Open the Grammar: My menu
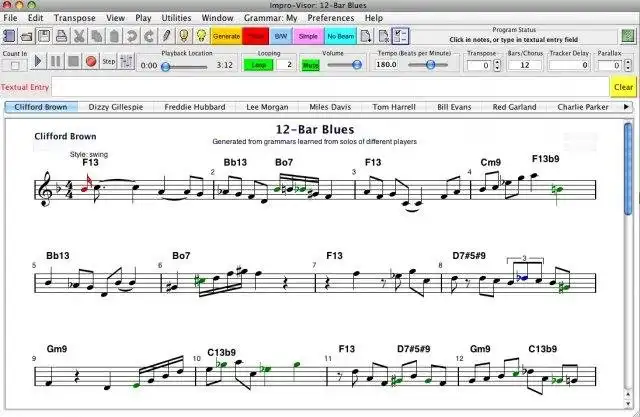Viewport: 640px width, 417px height. pos(271,18)
